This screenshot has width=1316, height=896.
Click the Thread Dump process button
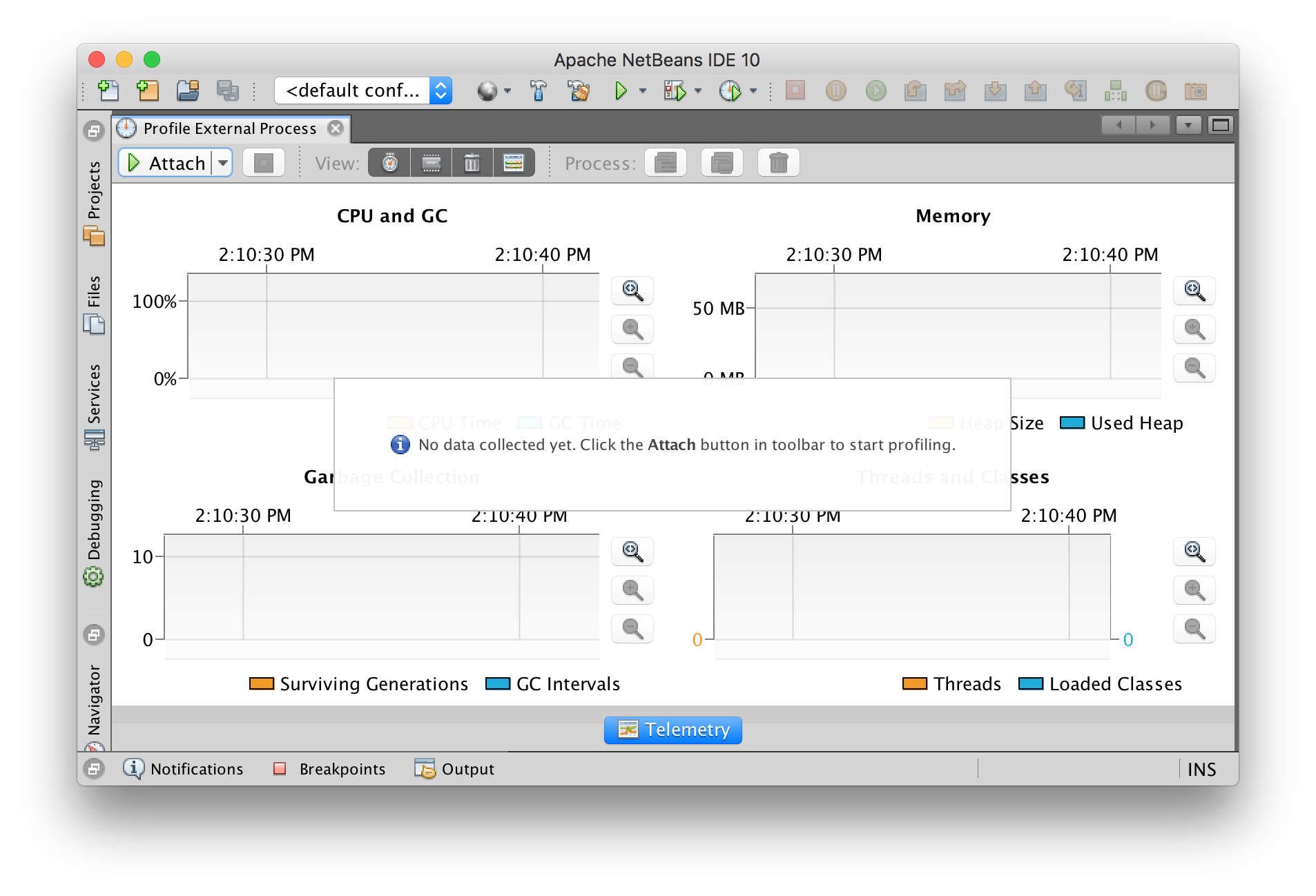click(x=666, y=163)
